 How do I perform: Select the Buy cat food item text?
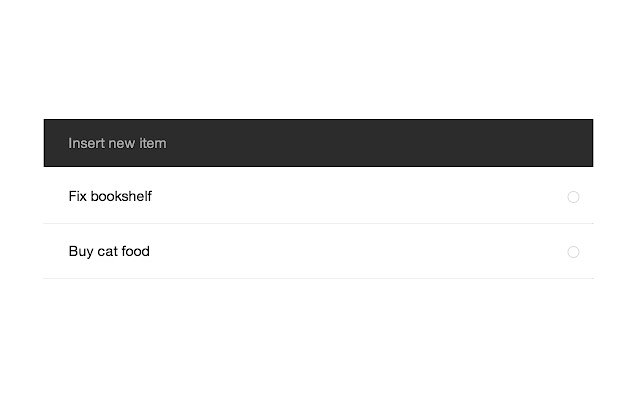109,252
